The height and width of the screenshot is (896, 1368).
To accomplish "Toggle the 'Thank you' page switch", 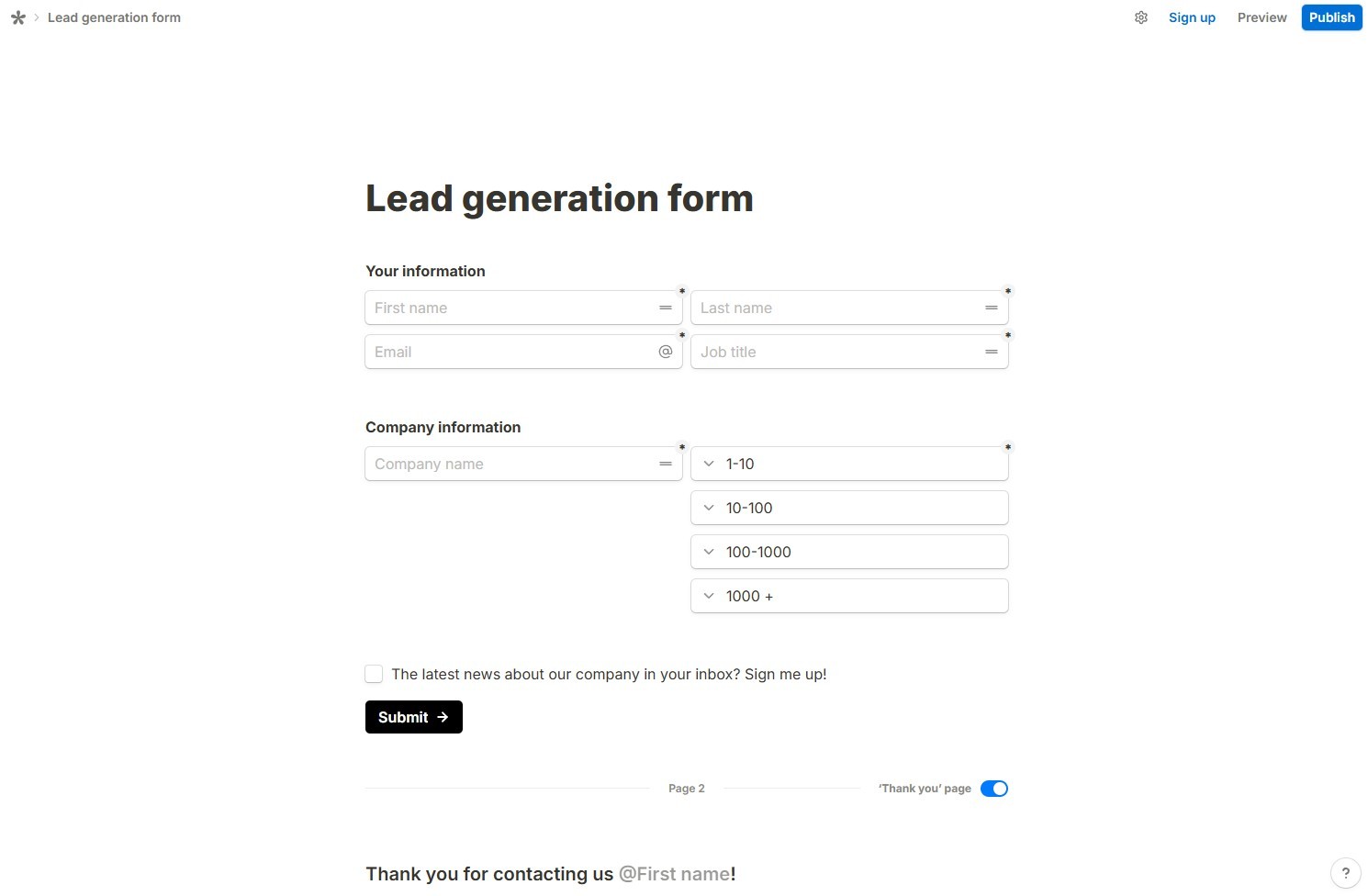I will click(994, 789).
